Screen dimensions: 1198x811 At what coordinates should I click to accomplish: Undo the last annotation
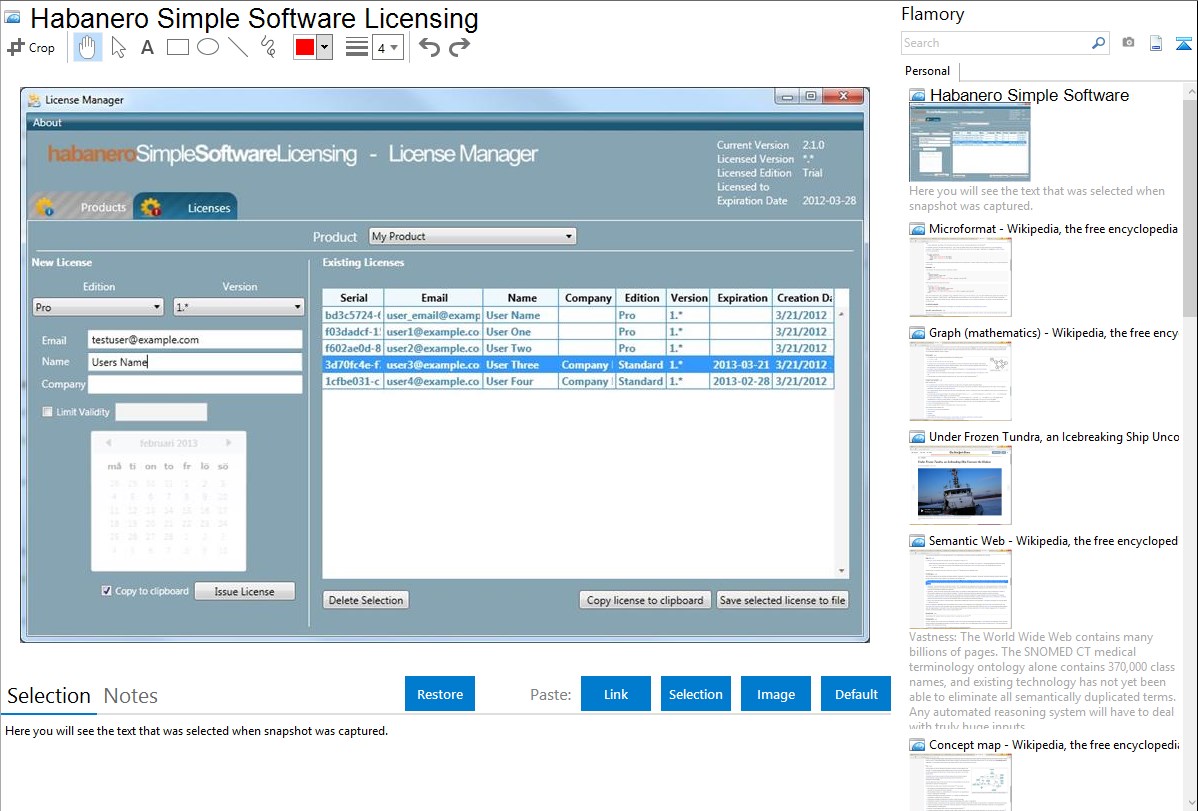point(429,47)
